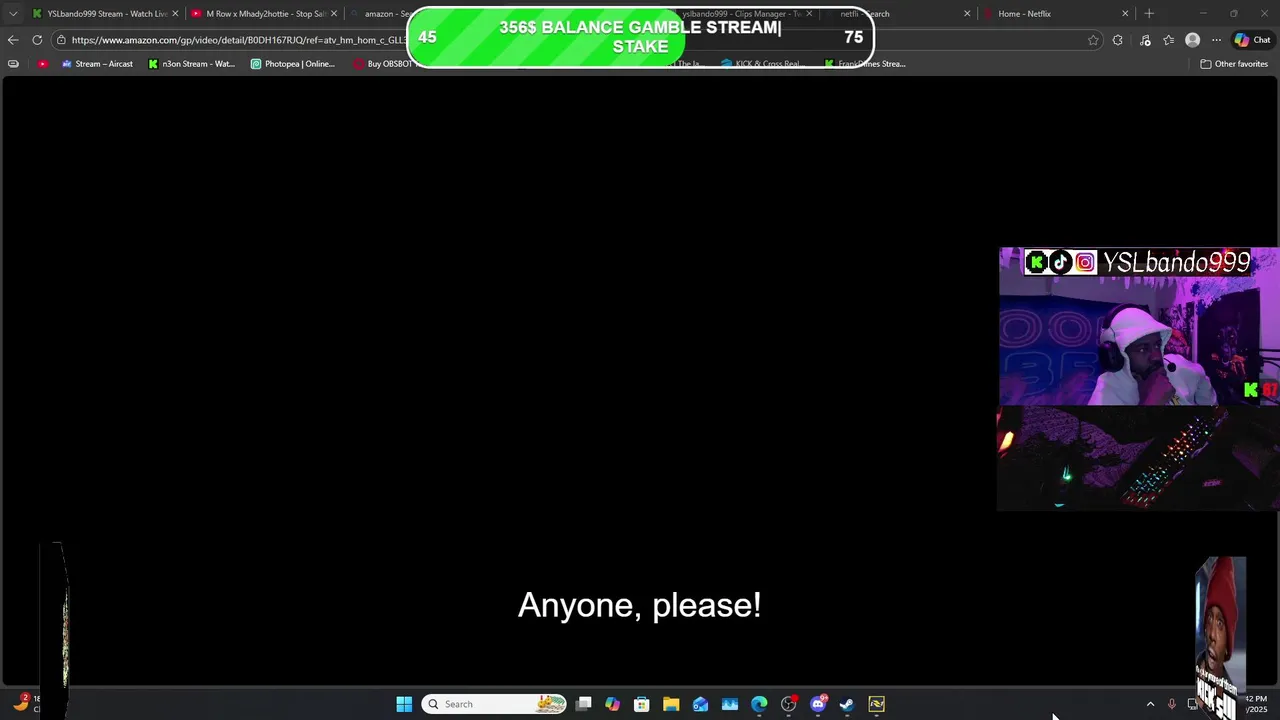Click the TikTok logo on webcam overlay
The image size is (1280, 720).
(x=1061, y=263)
